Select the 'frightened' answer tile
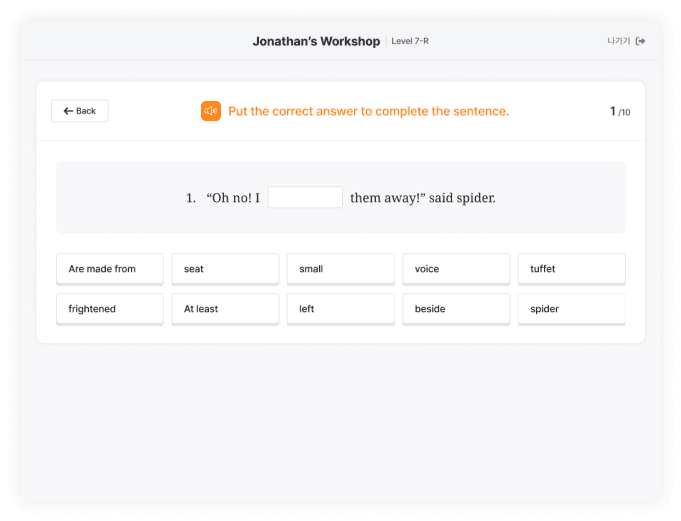This screenshot has width=681, height=521. click(110, 309)
